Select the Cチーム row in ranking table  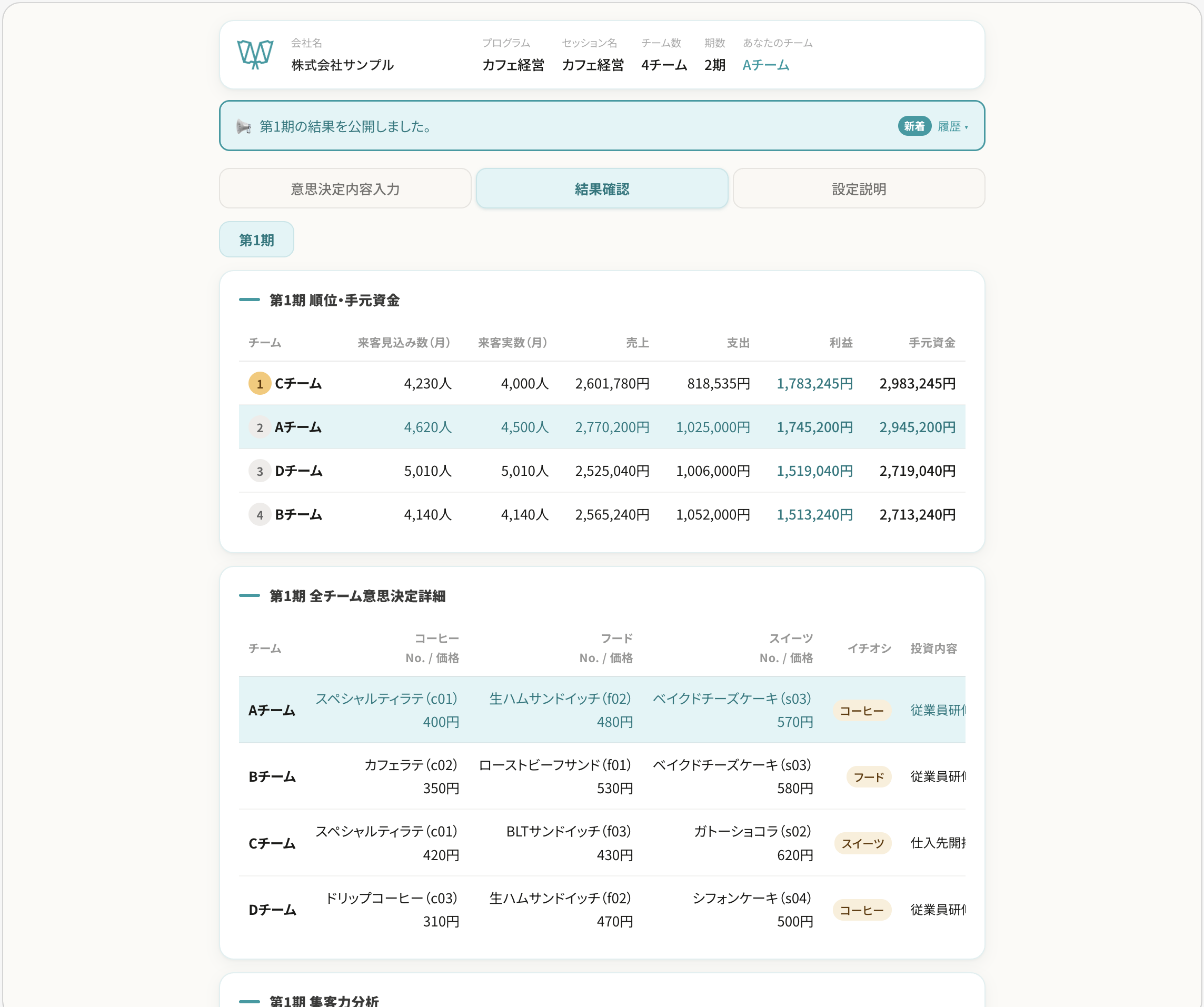tap(602, 383)
